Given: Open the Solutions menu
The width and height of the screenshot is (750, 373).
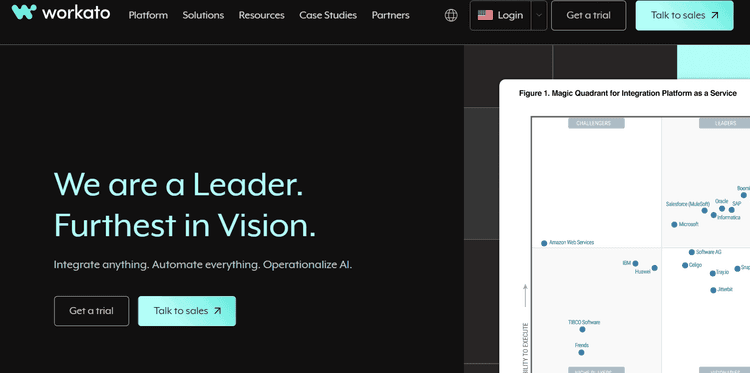Looking at the screenshot, I should coord(203,15).
